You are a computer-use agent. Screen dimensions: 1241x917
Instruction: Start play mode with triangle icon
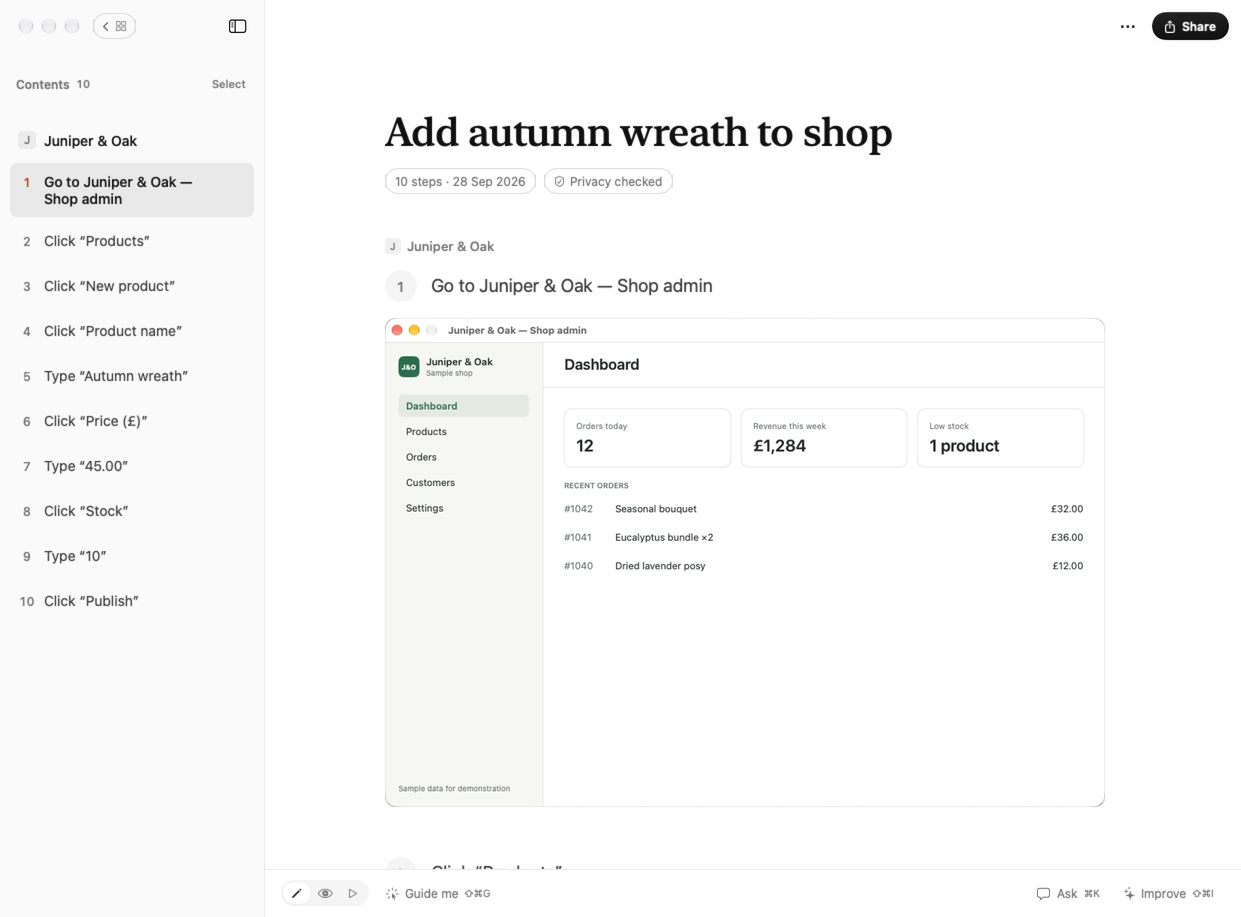(x=353, y=893)
